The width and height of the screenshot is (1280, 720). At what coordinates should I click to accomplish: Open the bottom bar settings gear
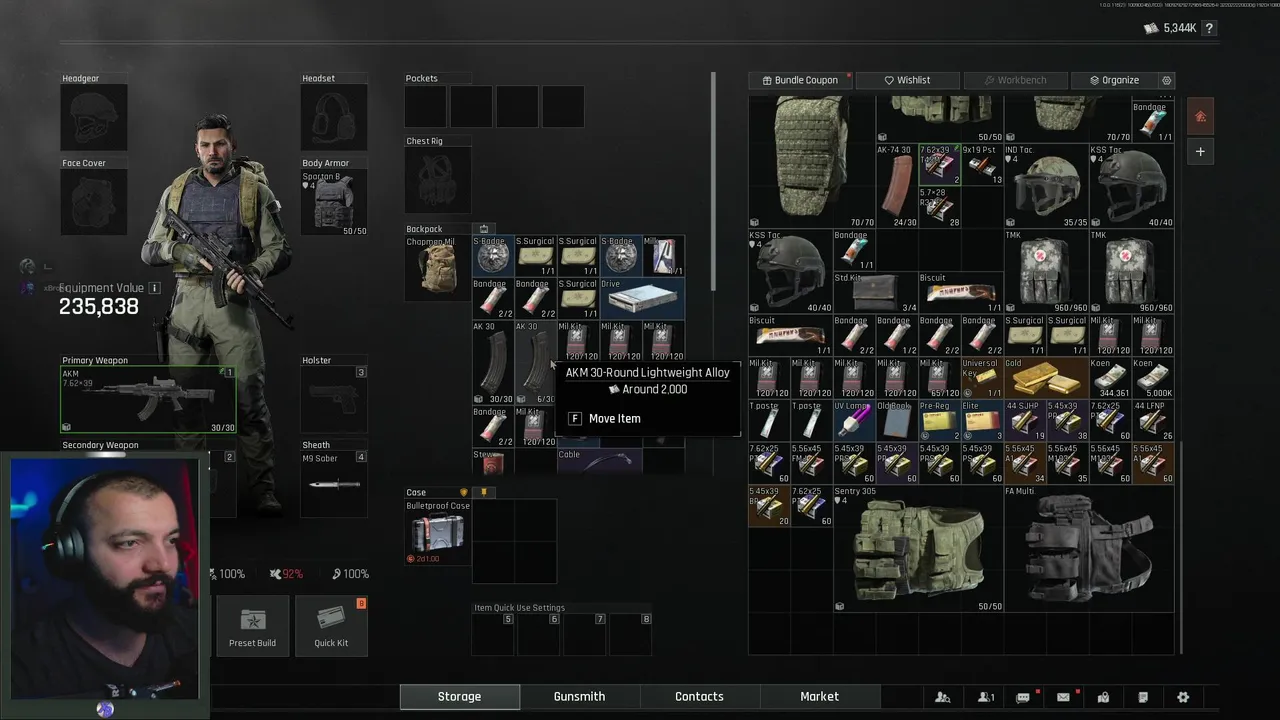point(1183,697)
